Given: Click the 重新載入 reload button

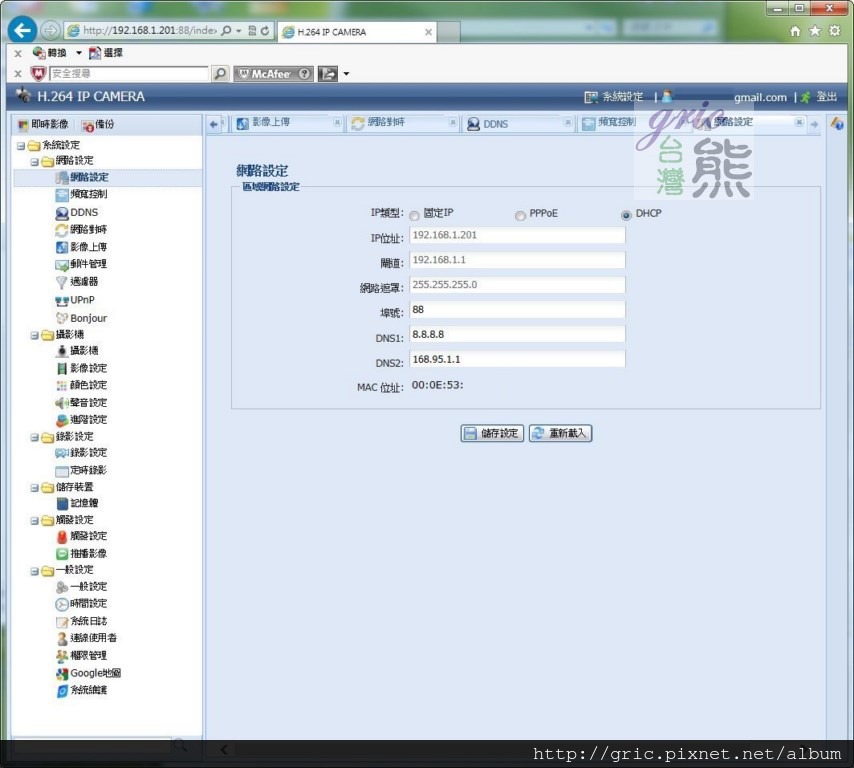Looking at the screenshot, I should [560, 434].
